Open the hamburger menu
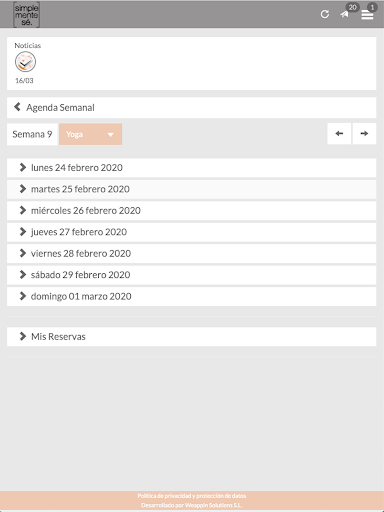Screen dimensions: 384x512 point(367,15)
